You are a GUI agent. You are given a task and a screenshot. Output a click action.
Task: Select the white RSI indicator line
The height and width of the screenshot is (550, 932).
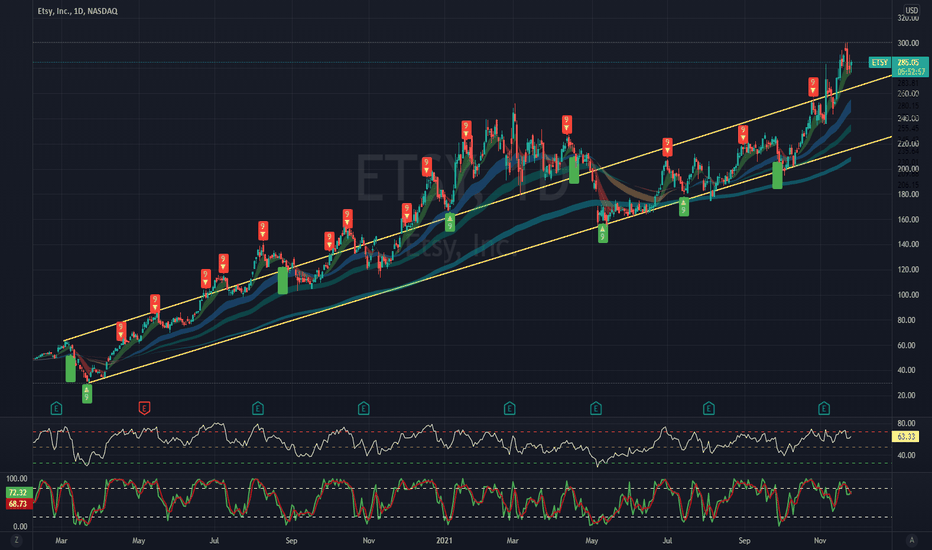pyautogui.click(x=440, y=443)
